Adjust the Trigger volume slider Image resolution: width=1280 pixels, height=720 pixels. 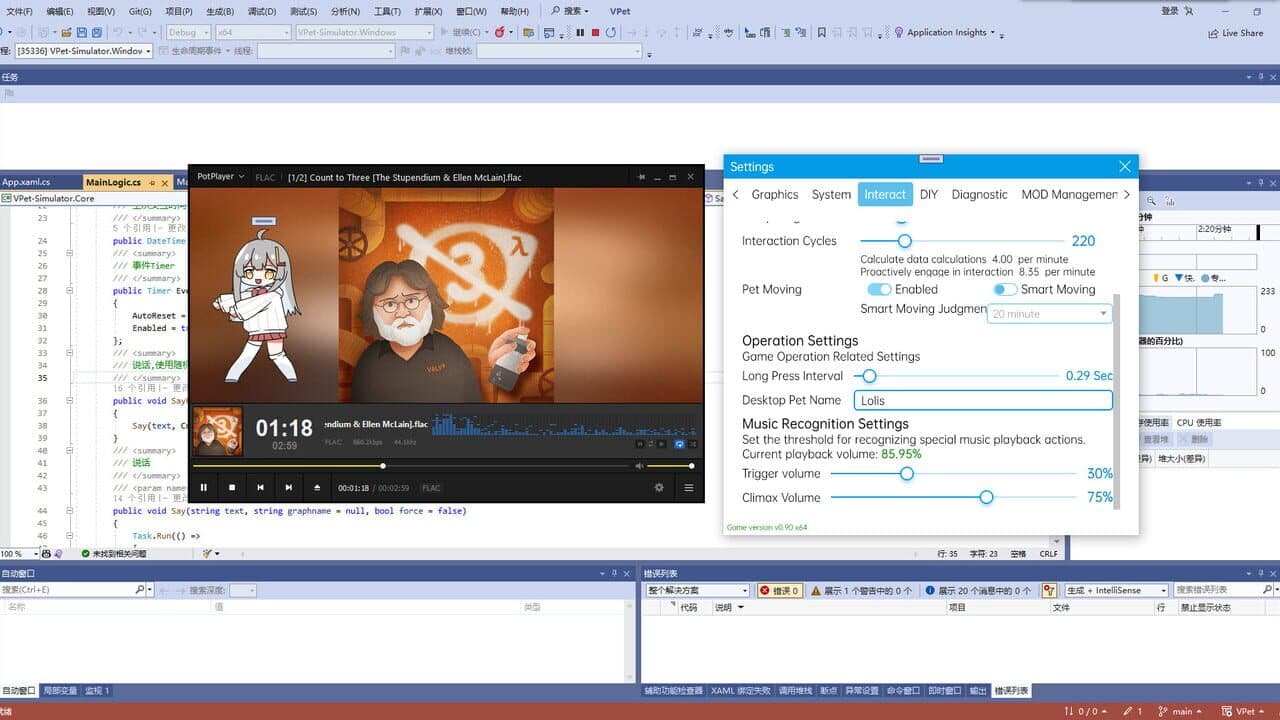[954, 474]
